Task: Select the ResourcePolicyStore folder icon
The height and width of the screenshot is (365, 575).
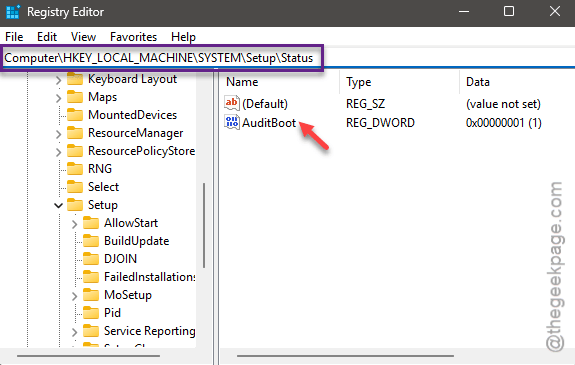Action: point(75,151)
